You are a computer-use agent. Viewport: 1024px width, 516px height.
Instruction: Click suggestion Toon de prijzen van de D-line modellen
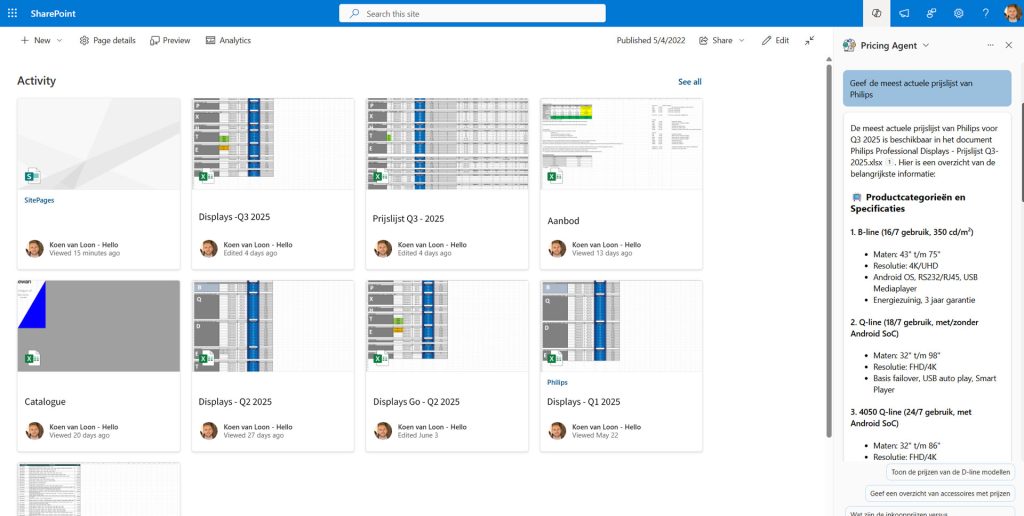(950, 472)
